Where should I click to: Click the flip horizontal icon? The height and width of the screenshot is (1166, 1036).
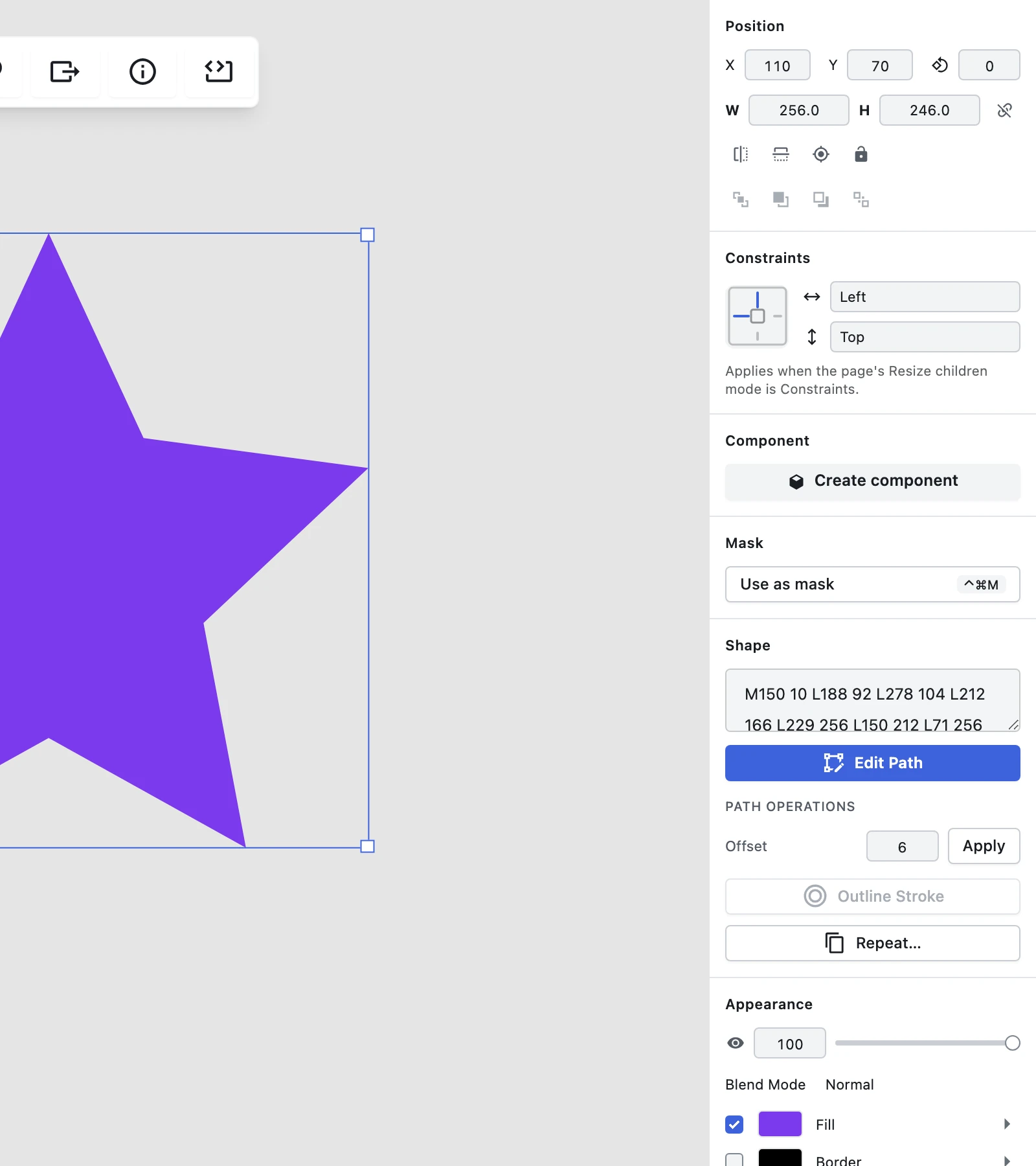click(741, 154)
